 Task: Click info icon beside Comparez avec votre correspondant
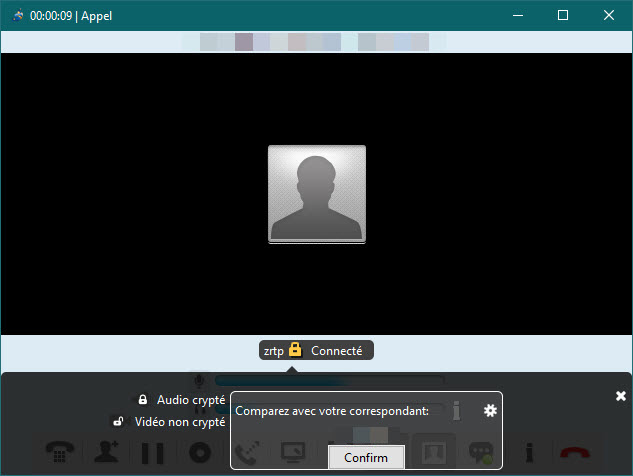click(456, 411)
